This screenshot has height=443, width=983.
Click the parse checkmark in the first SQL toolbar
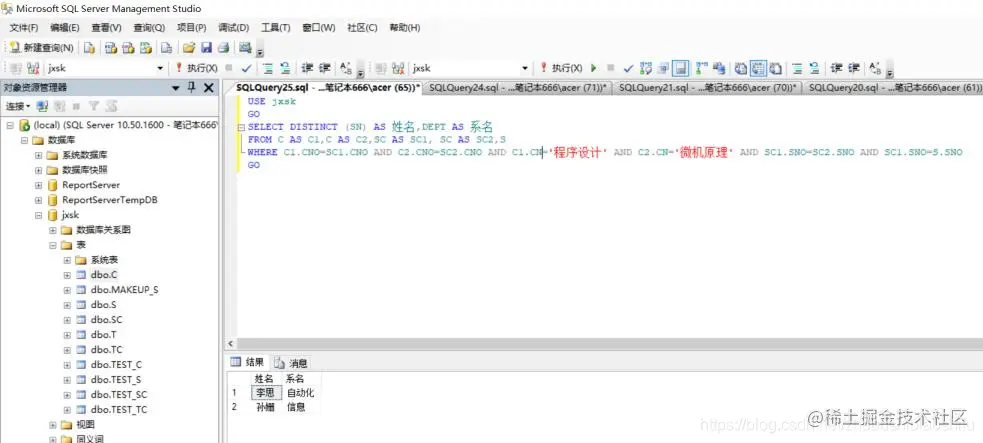point(246,68)
